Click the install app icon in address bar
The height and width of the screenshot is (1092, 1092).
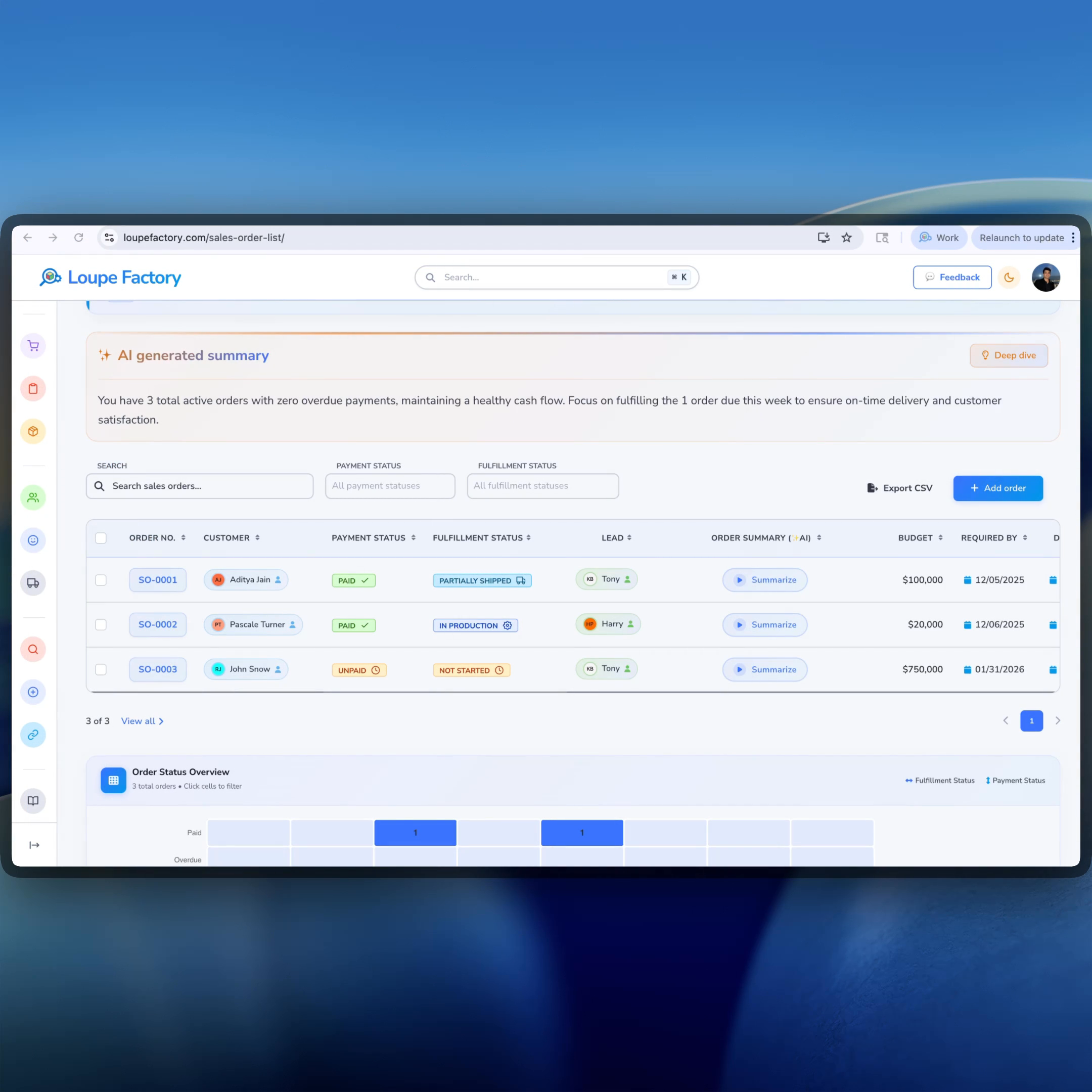[824, 238]
